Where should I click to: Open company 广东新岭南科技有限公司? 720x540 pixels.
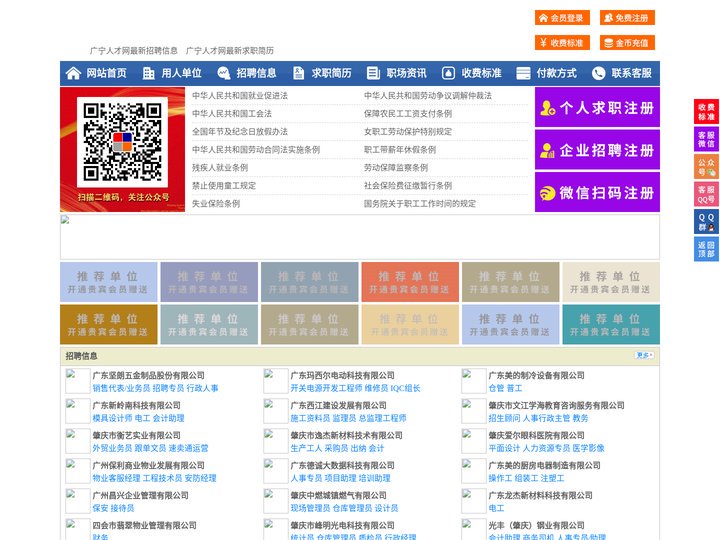pyautogui.click(x=136, y=405)
